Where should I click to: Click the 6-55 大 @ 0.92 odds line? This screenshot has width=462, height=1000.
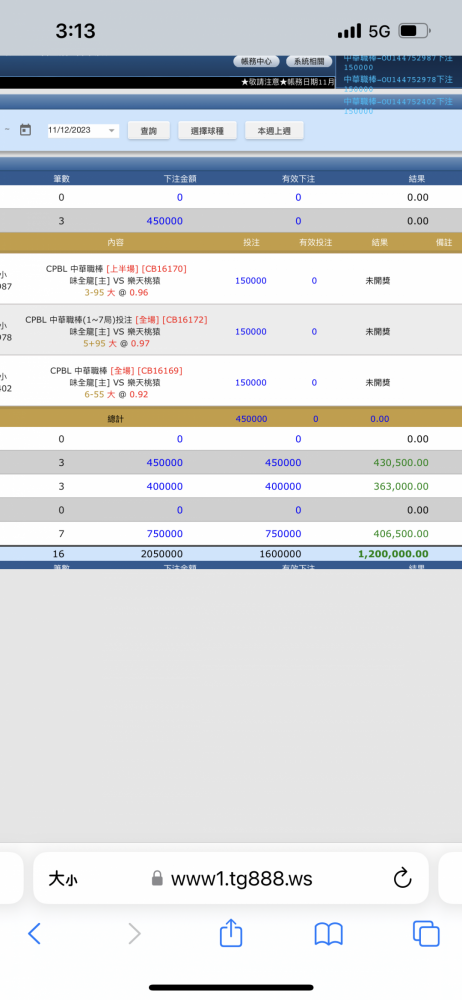pos(116,395)
